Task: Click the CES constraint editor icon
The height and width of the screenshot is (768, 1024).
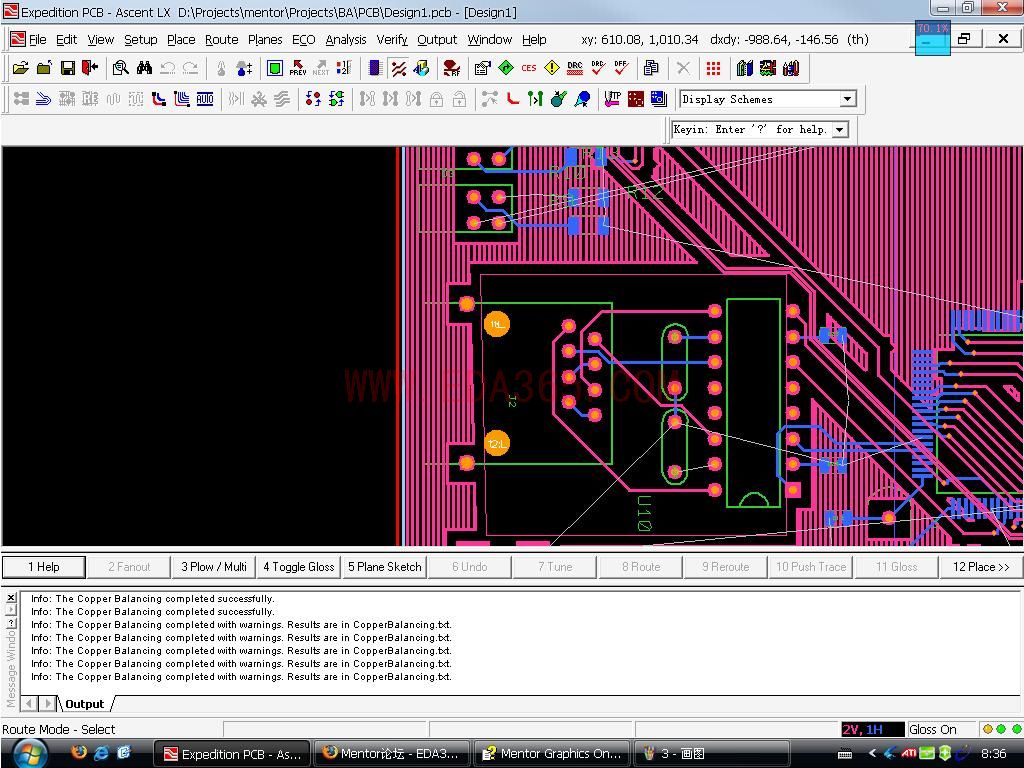Action: (528, 68)
